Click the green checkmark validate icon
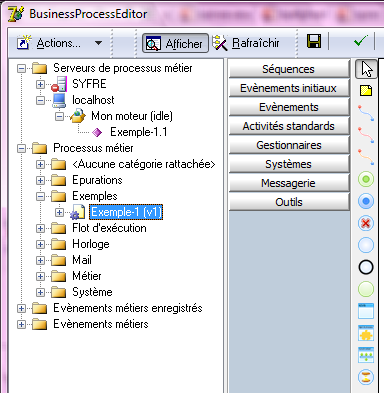The height and width of the screenshot is (393, 384). 360,41
